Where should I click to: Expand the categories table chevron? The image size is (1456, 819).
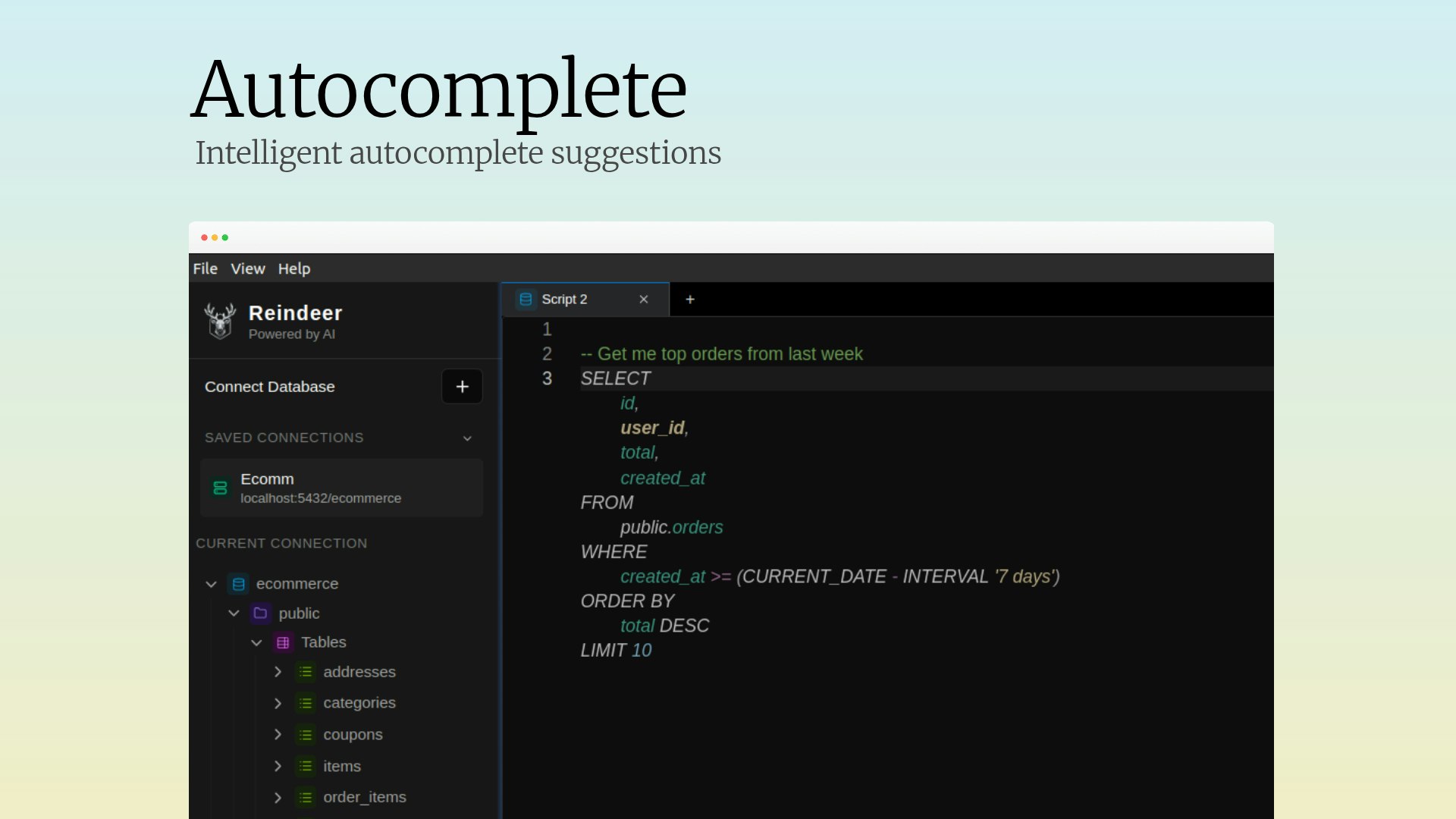point(278,703)
